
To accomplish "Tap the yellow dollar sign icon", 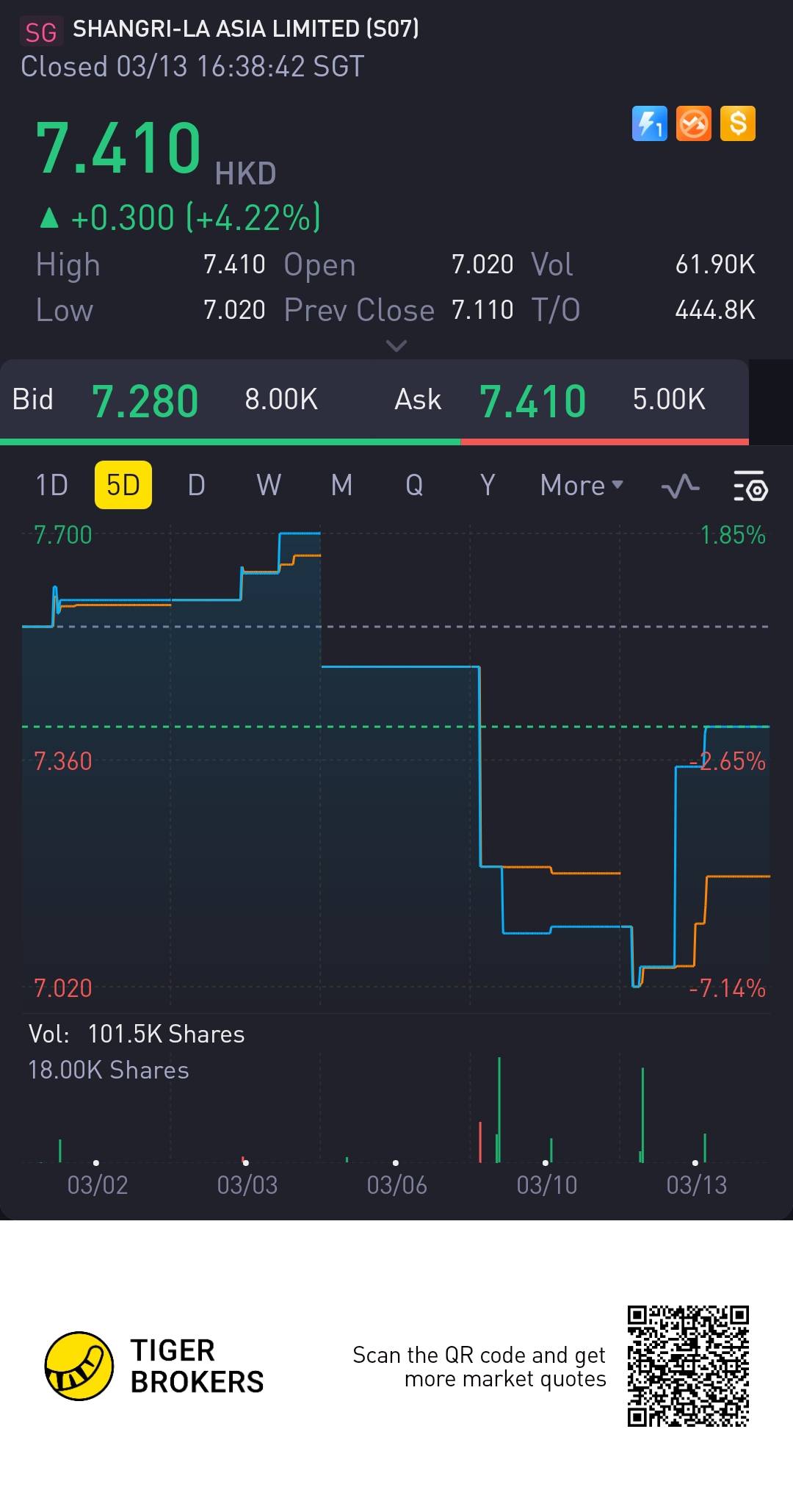I will click(x=737, y=123).
